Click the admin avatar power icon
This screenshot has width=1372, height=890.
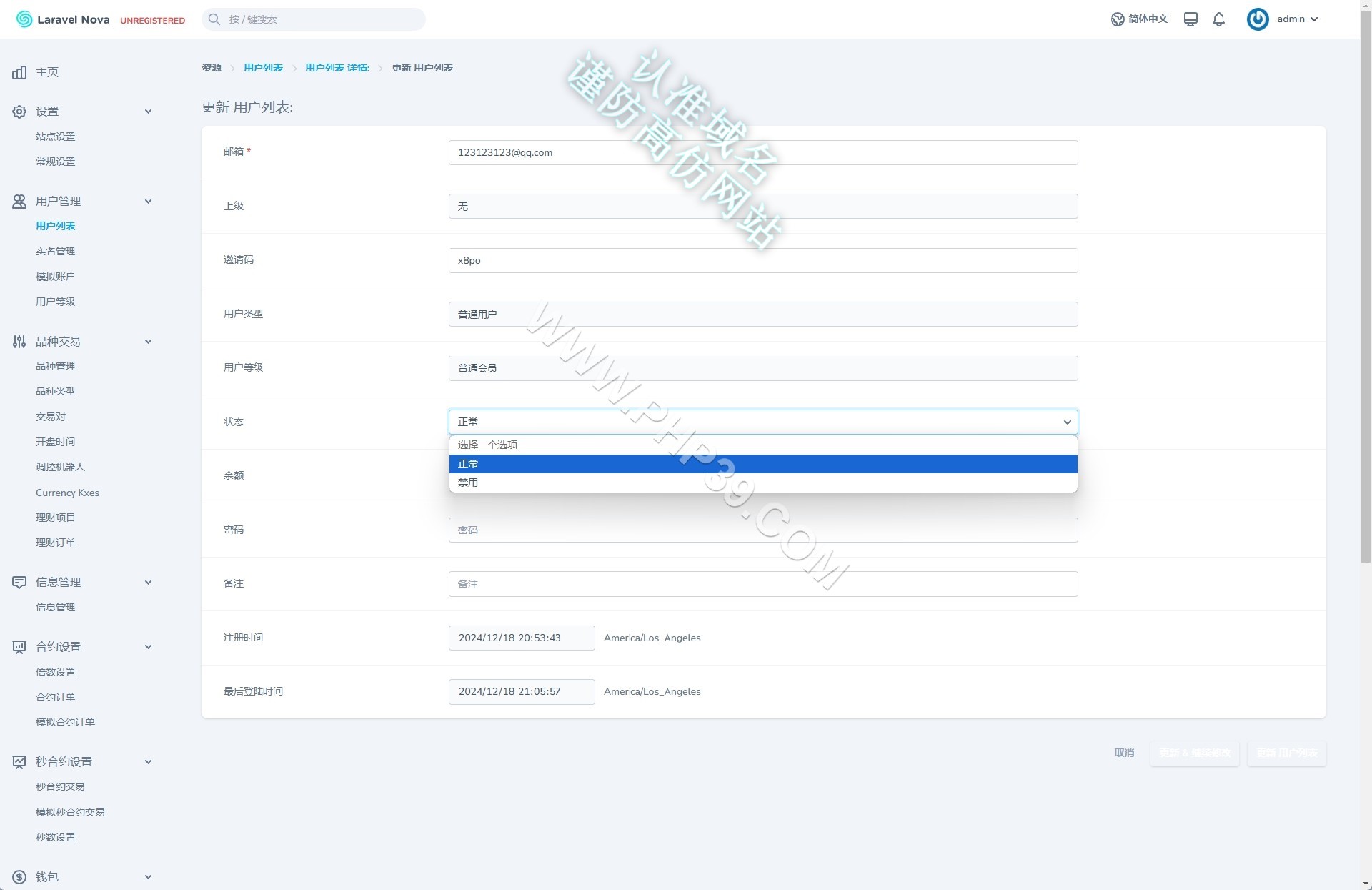tap(1258, 19)
